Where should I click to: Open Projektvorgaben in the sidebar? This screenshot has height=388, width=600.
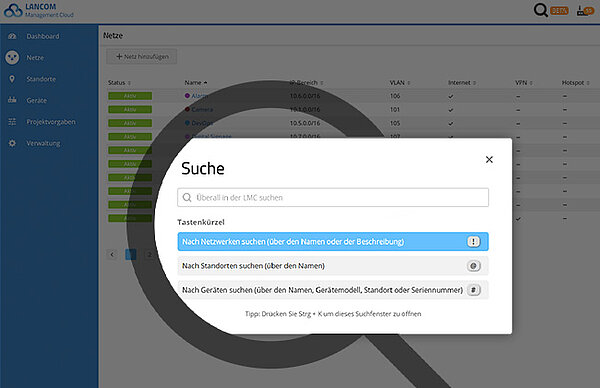pyautogui.click(x=51, y=122)
